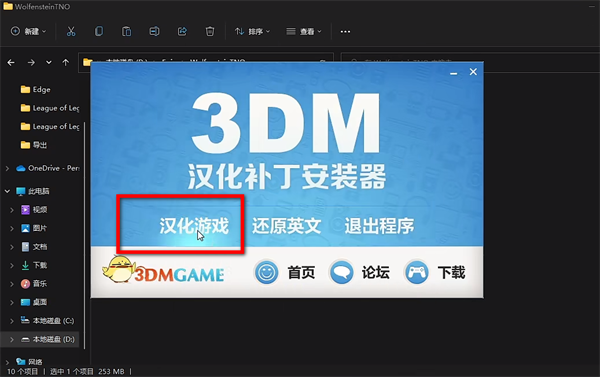Go back with the Explorer back arrow
600x377 pixels.
(11, 62)
